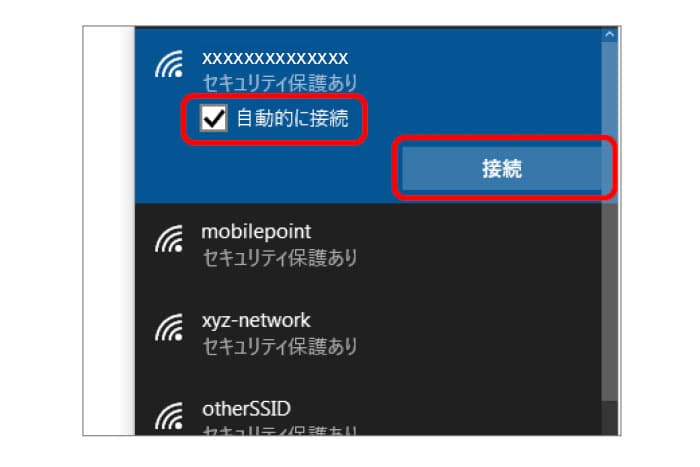
Task: Click the 自動的に接続 label text
Action: pos(292,119)
